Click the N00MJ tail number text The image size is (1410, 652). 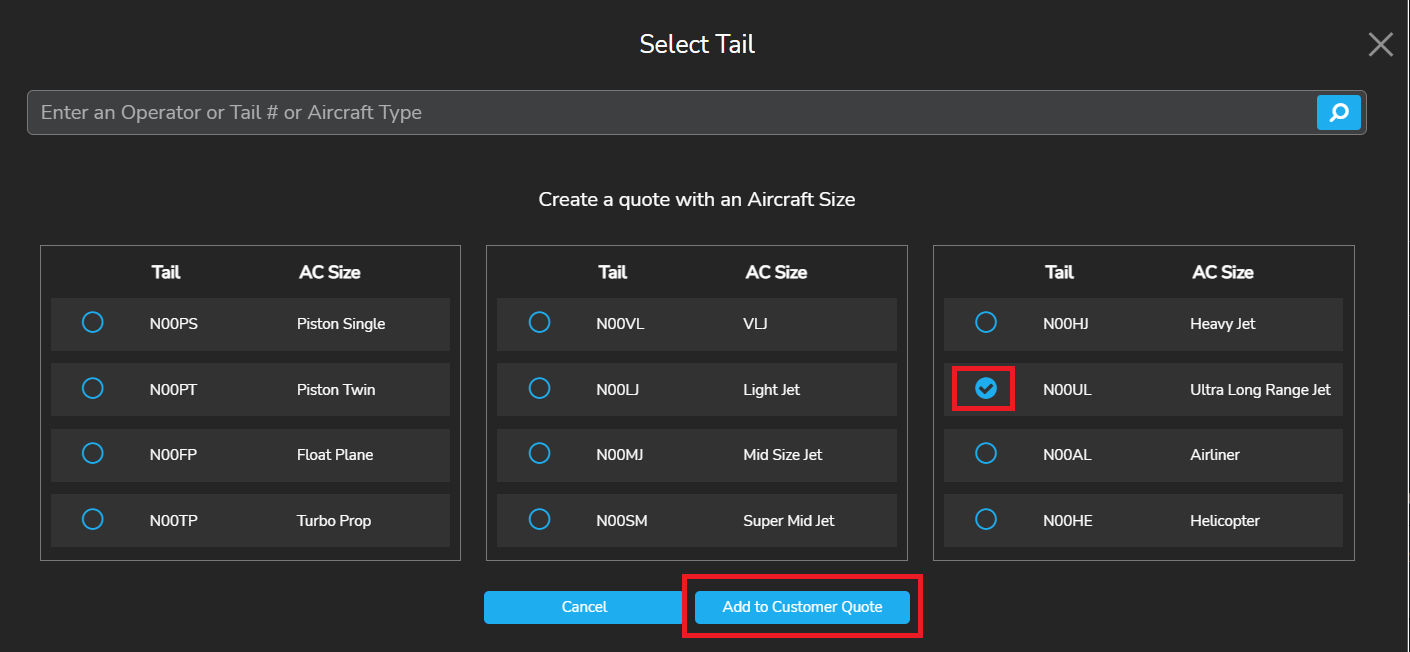tap(619, 455)
